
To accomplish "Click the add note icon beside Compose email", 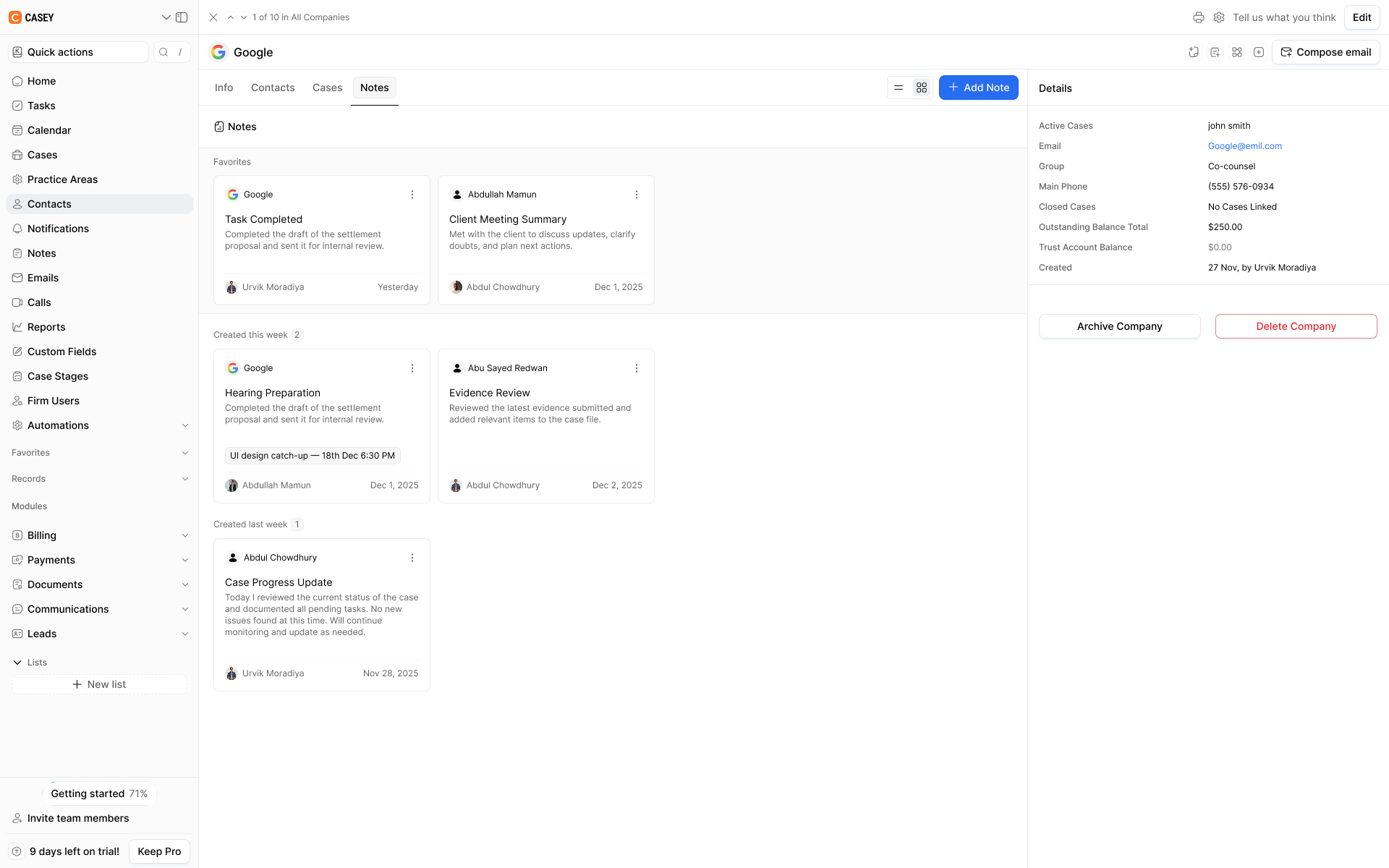I will tap(1215, 52).
